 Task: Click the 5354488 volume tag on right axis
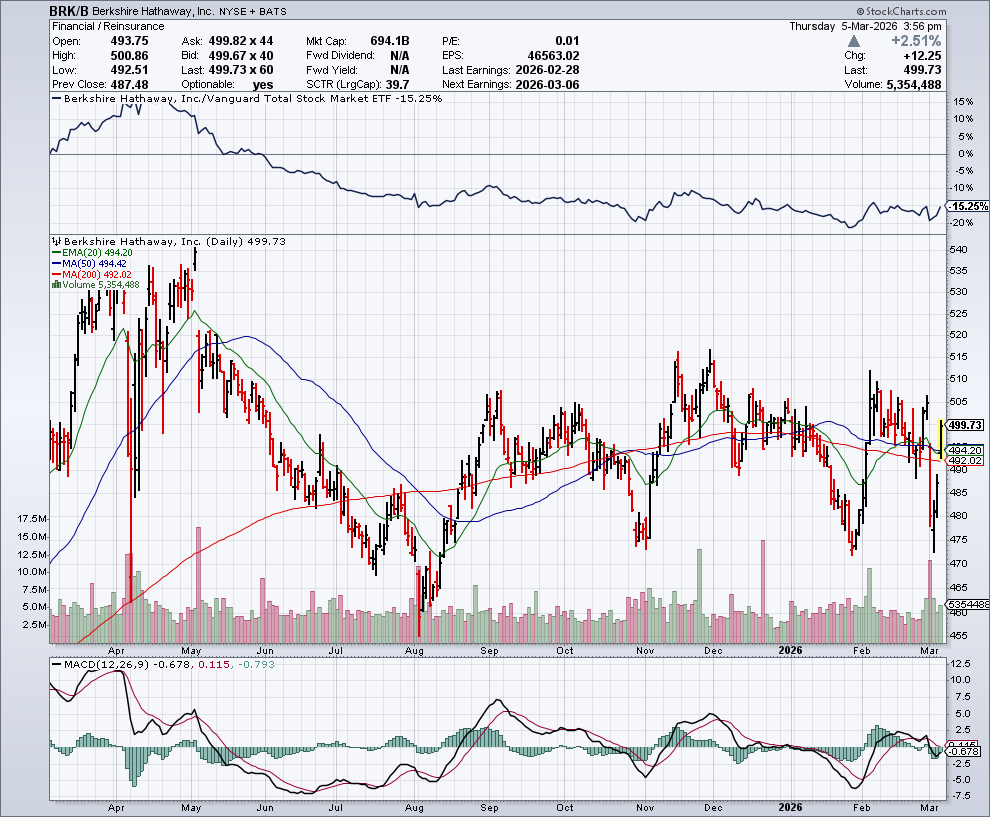(968, 605)
